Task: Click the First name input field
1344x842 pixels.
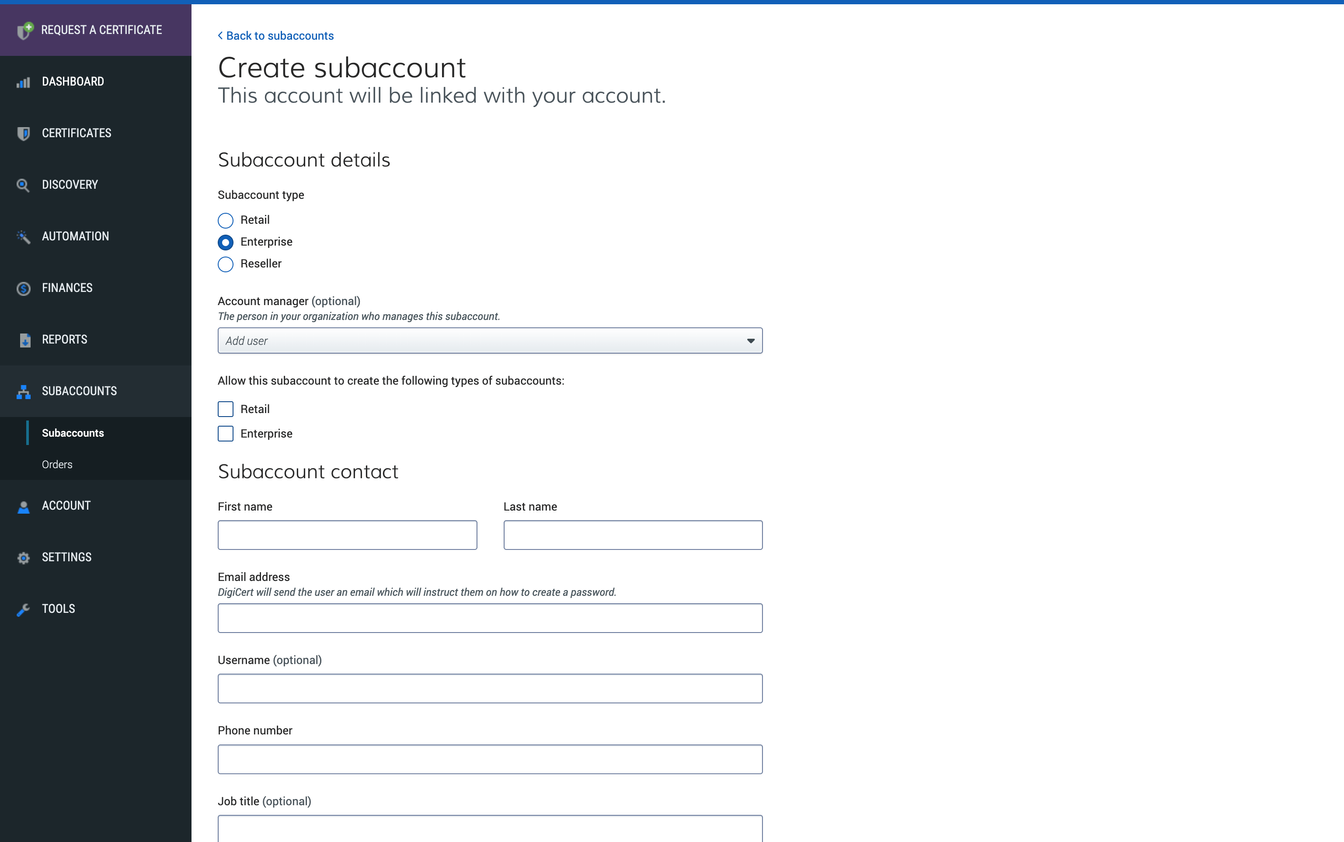Action: 347,534
